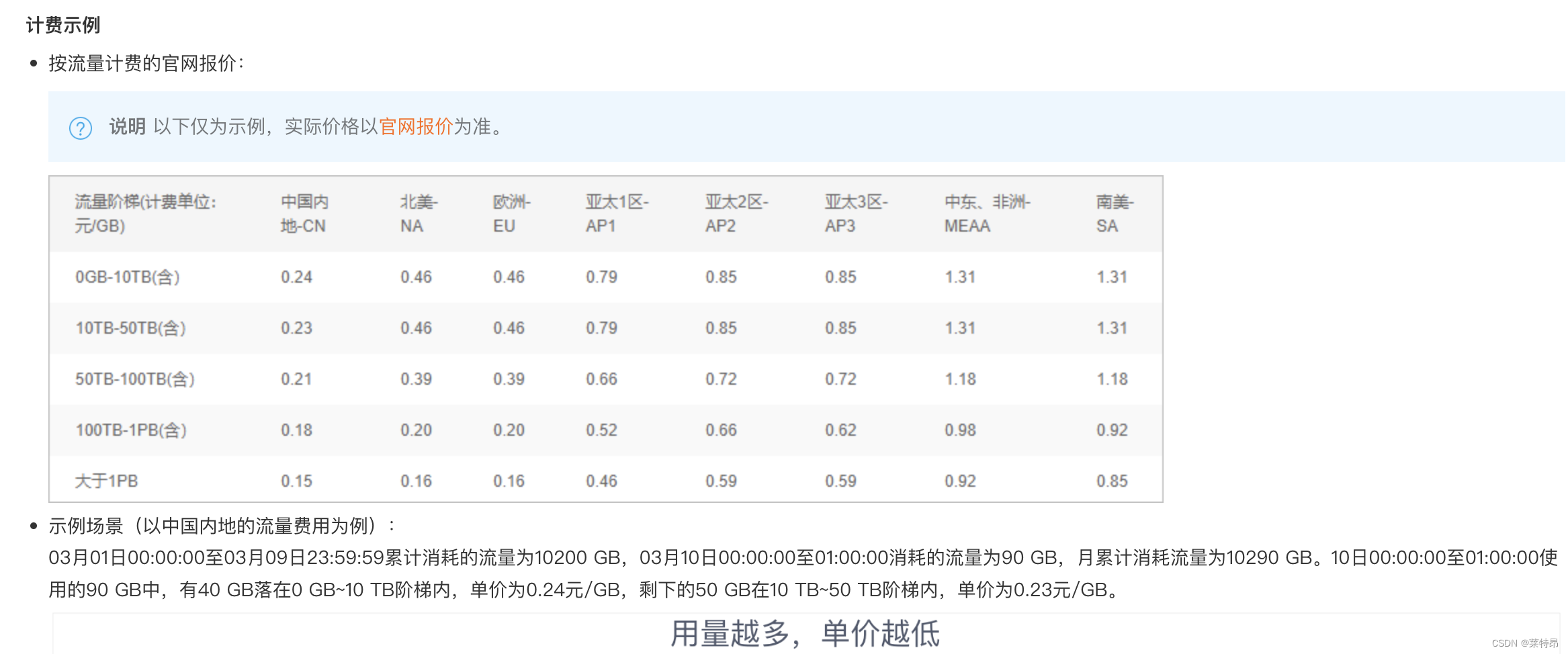
Task: Click the question-mark info icon in the note
Action: (81, 128)
